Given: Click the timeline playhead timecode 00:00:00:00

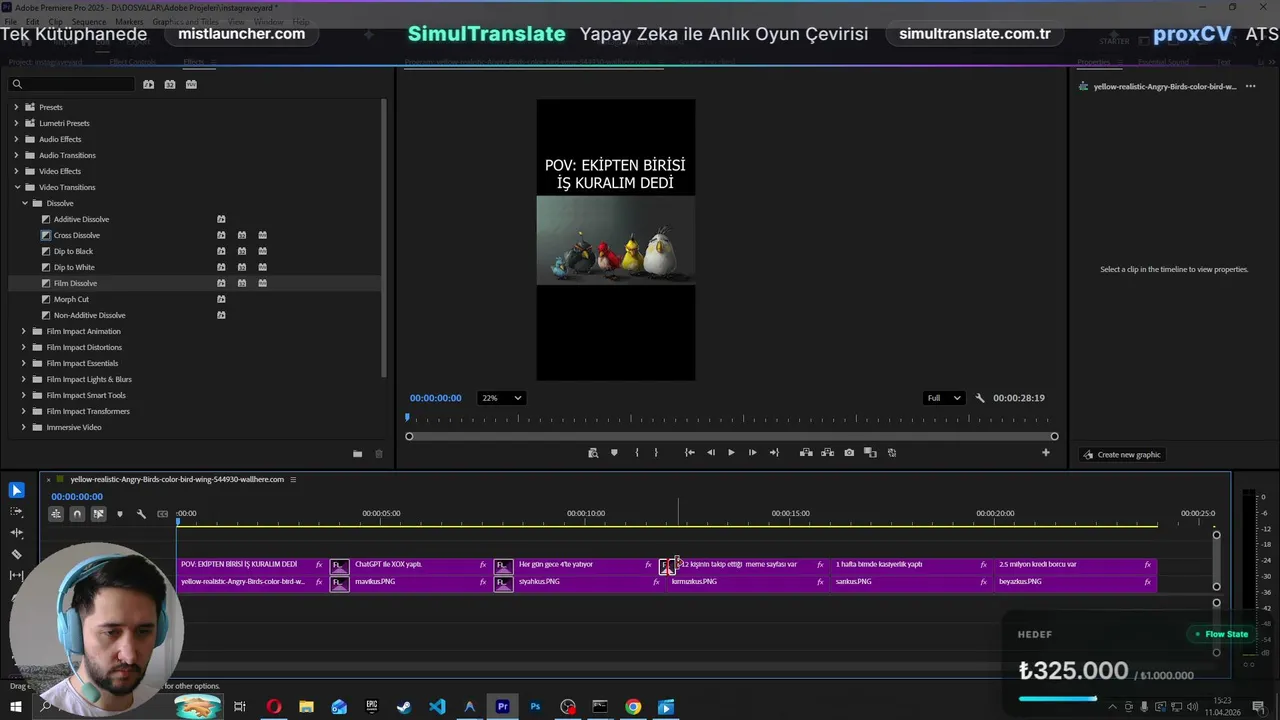Looking at the screenshot, I should 77,497.
